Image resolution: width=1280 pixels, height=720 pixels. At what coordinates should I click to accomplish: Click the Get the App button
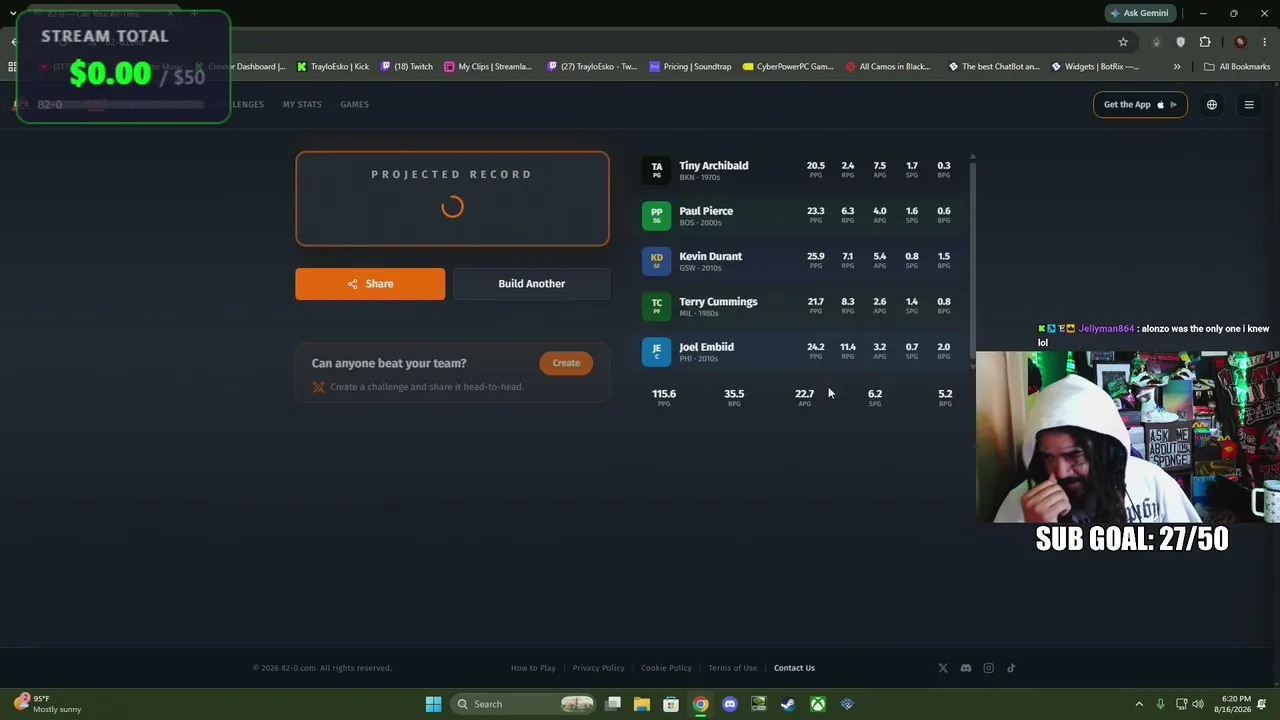[x=1140, y=105]
